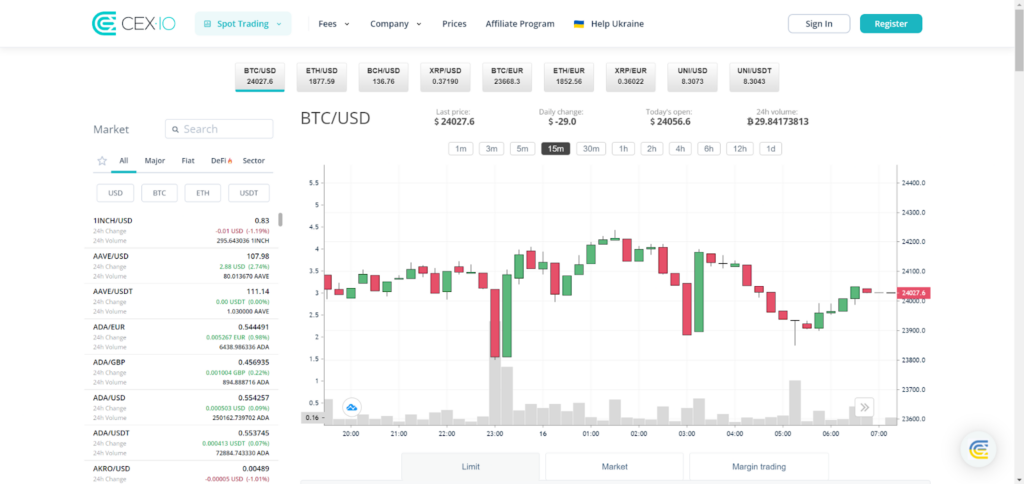Toggle the USD currency filter
Screen dimensions: 1024x484
point(115,193)
